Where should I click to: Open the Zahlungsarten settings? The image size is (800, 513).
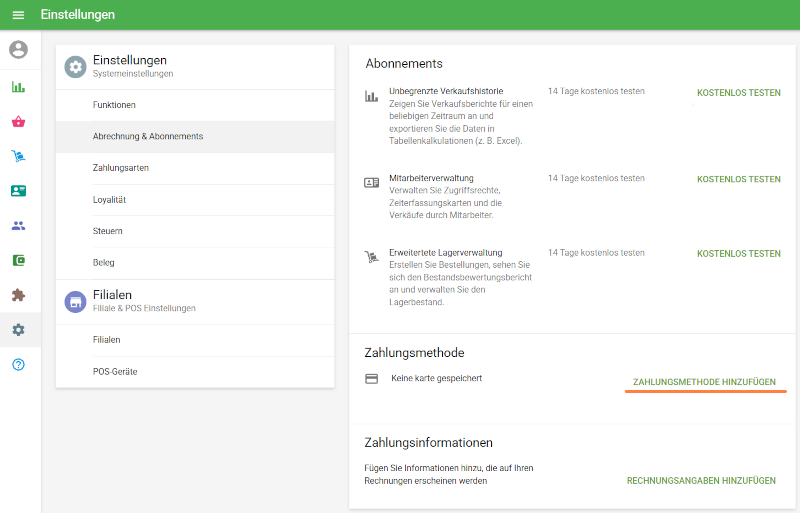click(x=195, y=168)
